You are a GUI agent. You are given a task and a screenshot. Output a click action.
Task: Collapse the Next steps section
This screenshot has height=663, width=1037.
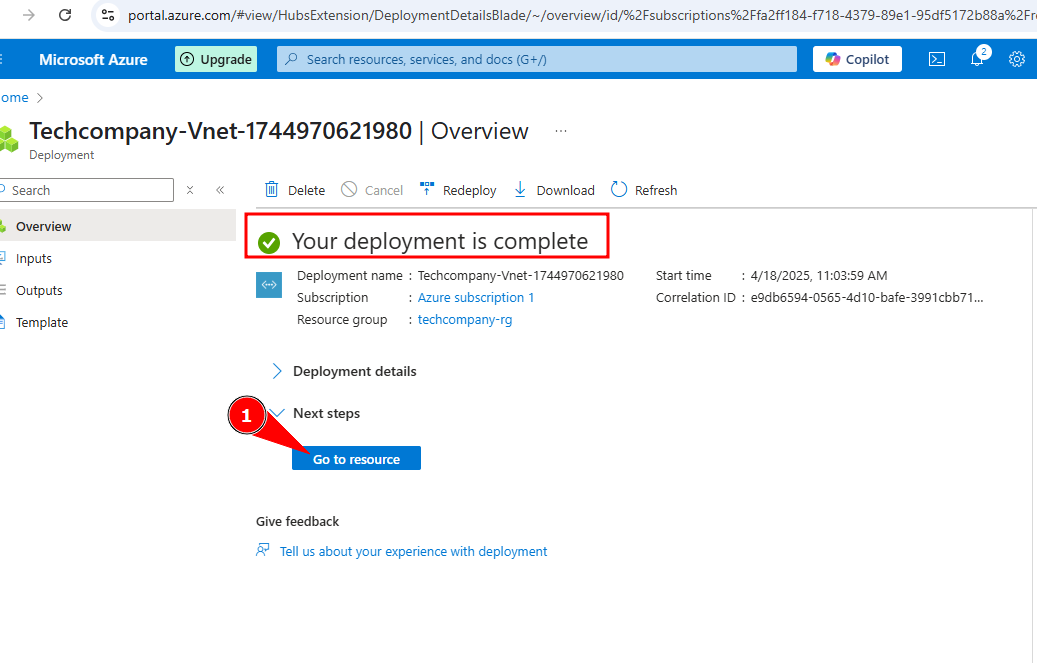pyautogui.click(x=316, y=414)
